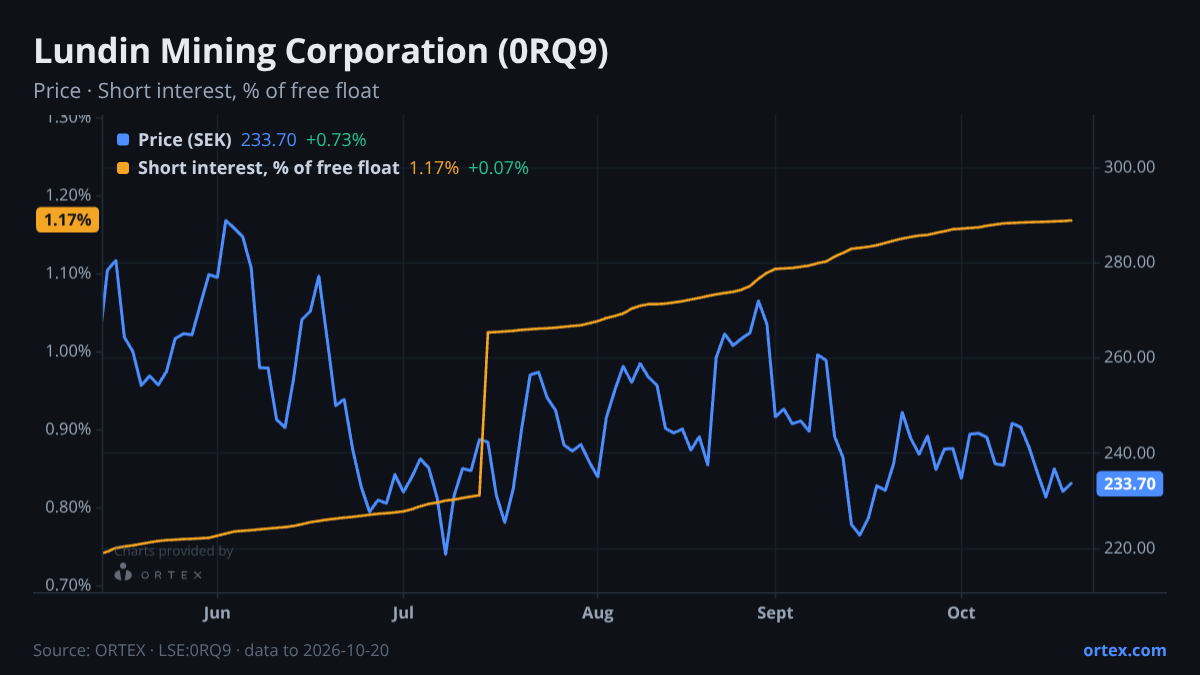Click the Jun label on the time axis
Screen dimensions: 1200x675
point(217,612)
